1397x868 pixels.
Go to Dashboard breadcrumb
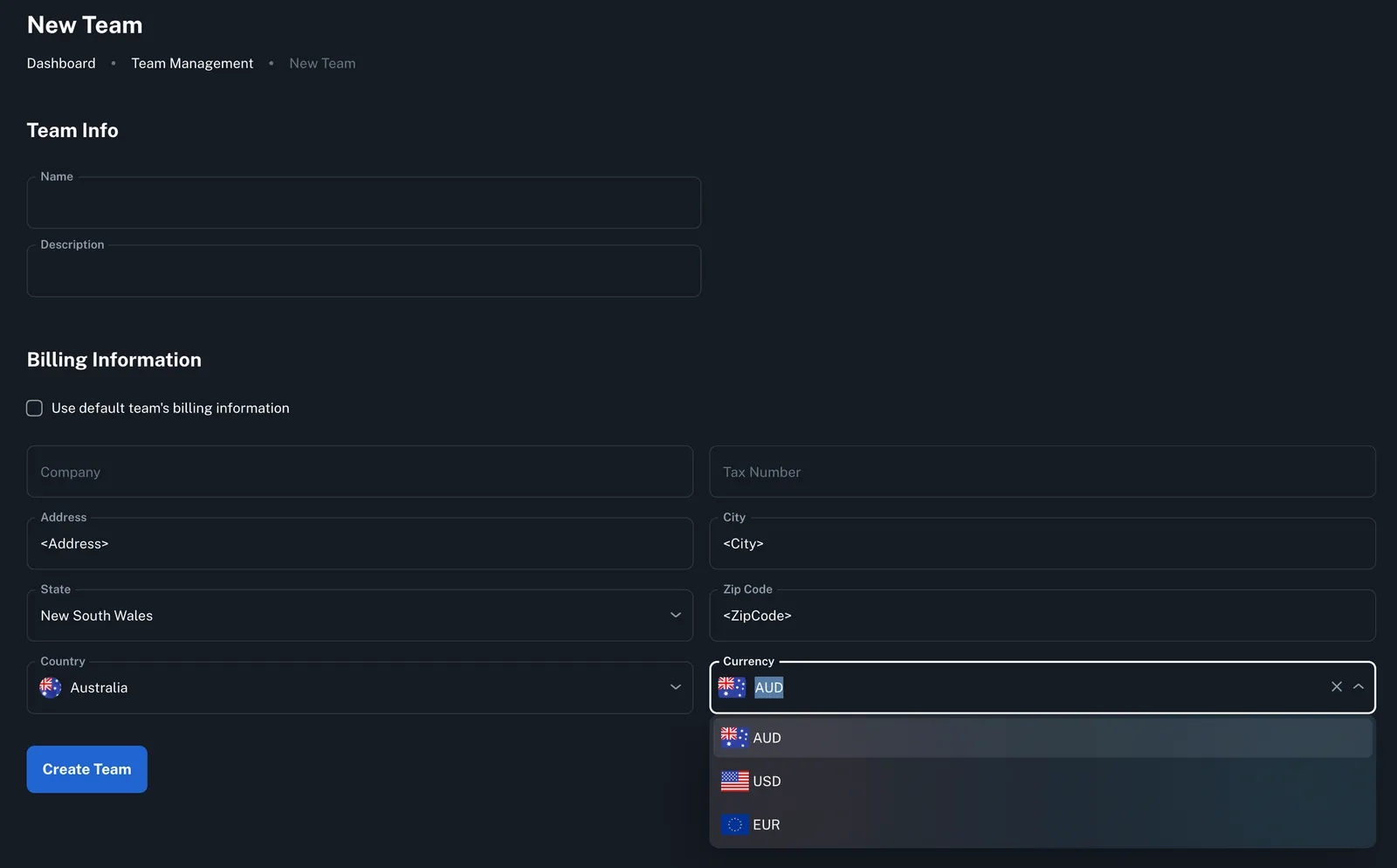click(x=61, y=64)
